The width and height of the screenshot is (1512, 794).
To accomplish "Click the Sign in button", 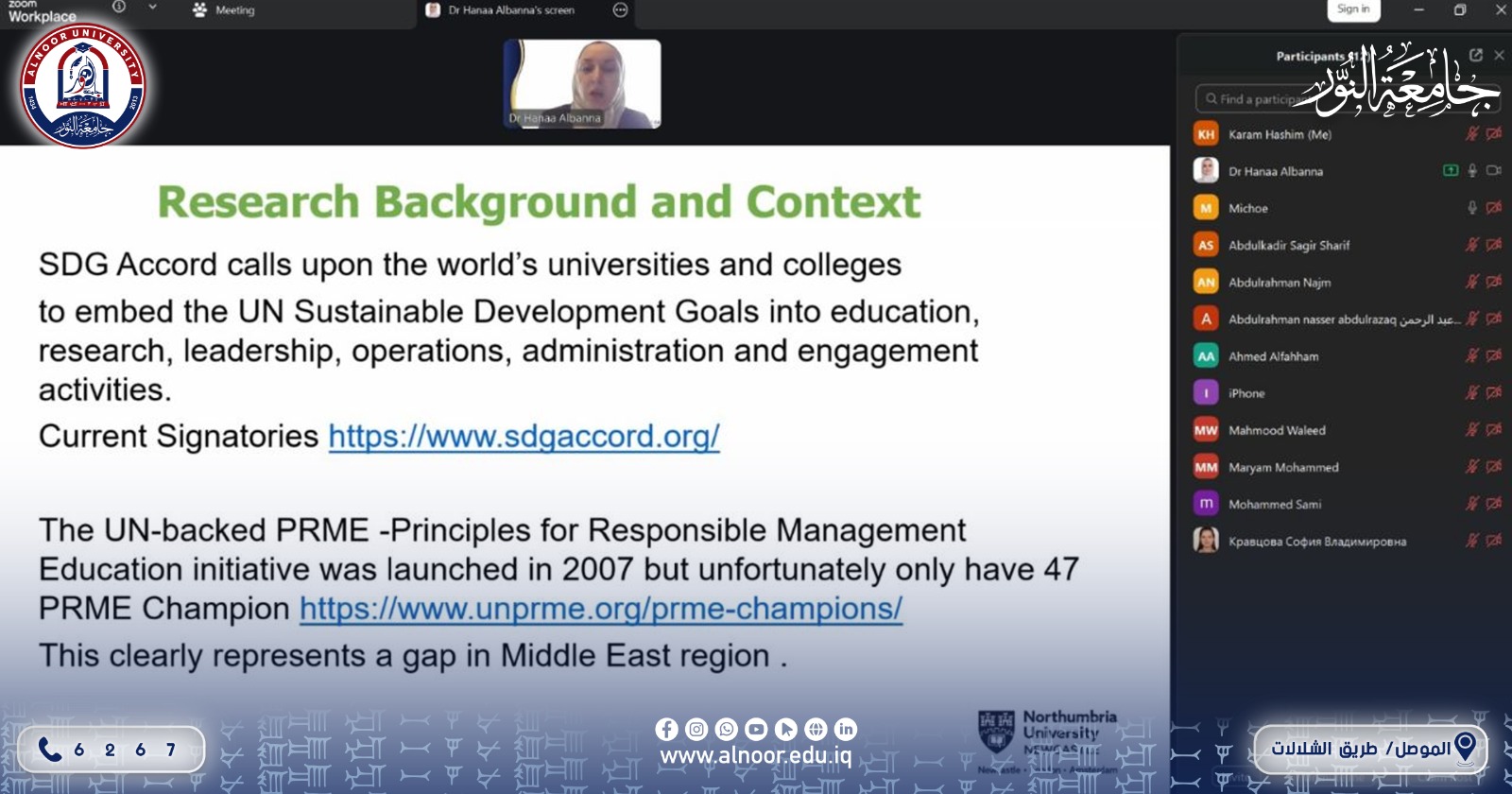I will [1352, 9].
